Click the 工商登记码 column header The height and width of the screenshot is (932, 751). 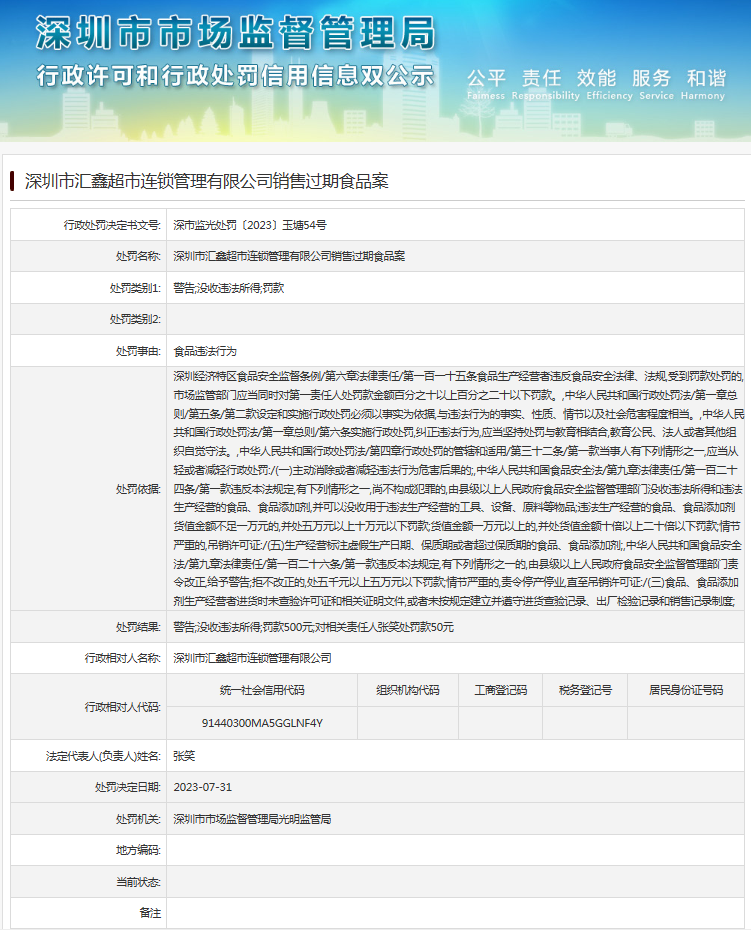[501, 690]
